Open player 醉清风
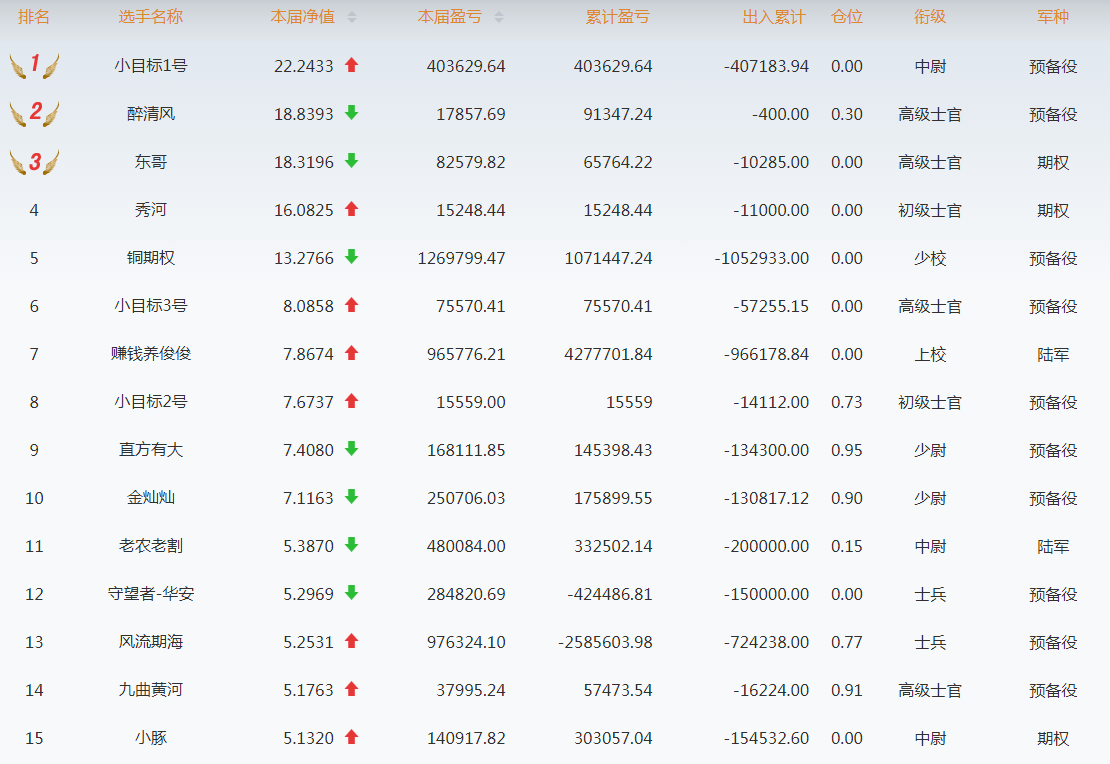1110x764 pixels. point(151,114)
